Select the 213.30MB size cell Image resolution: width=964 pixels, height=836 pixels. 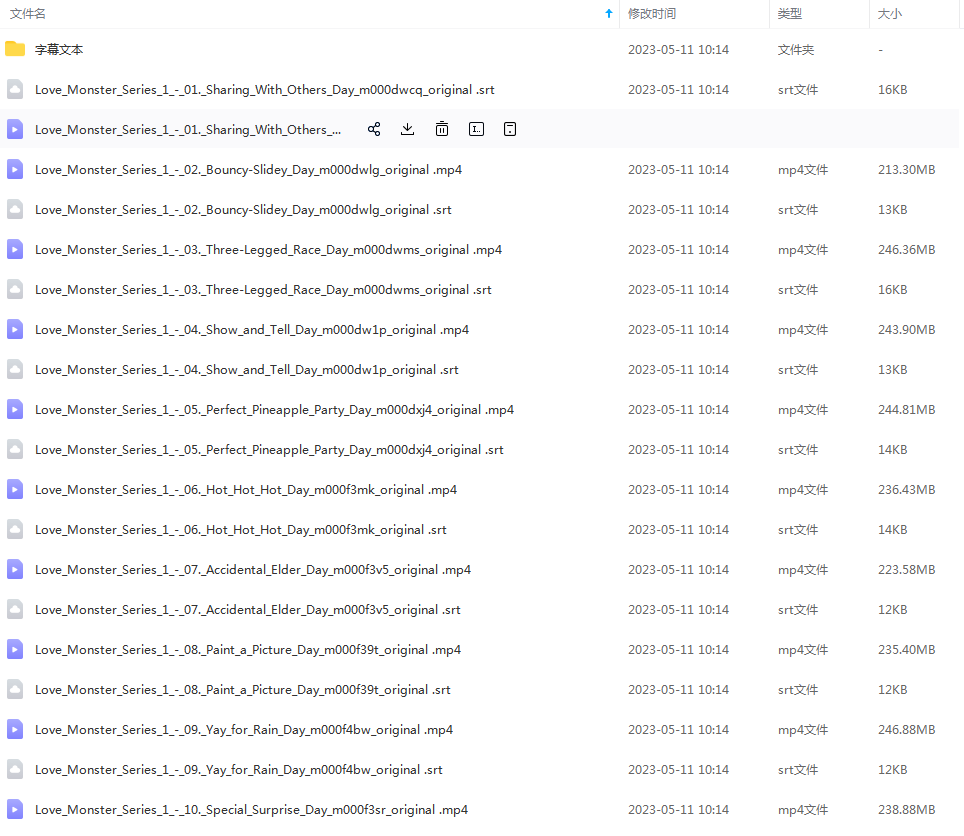[907, 170]
